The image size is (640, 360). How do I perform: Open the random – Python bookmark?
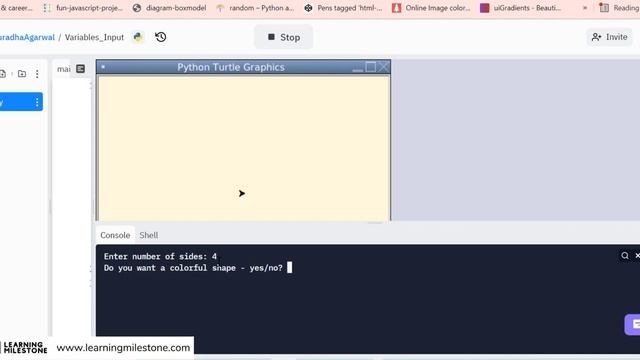(x=256, y=8)
